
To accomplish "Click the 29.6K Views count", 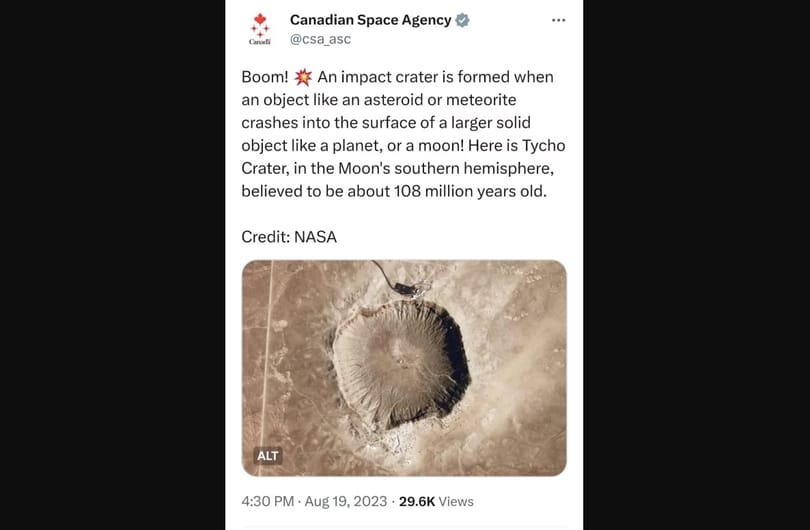I will click(436, 501).
